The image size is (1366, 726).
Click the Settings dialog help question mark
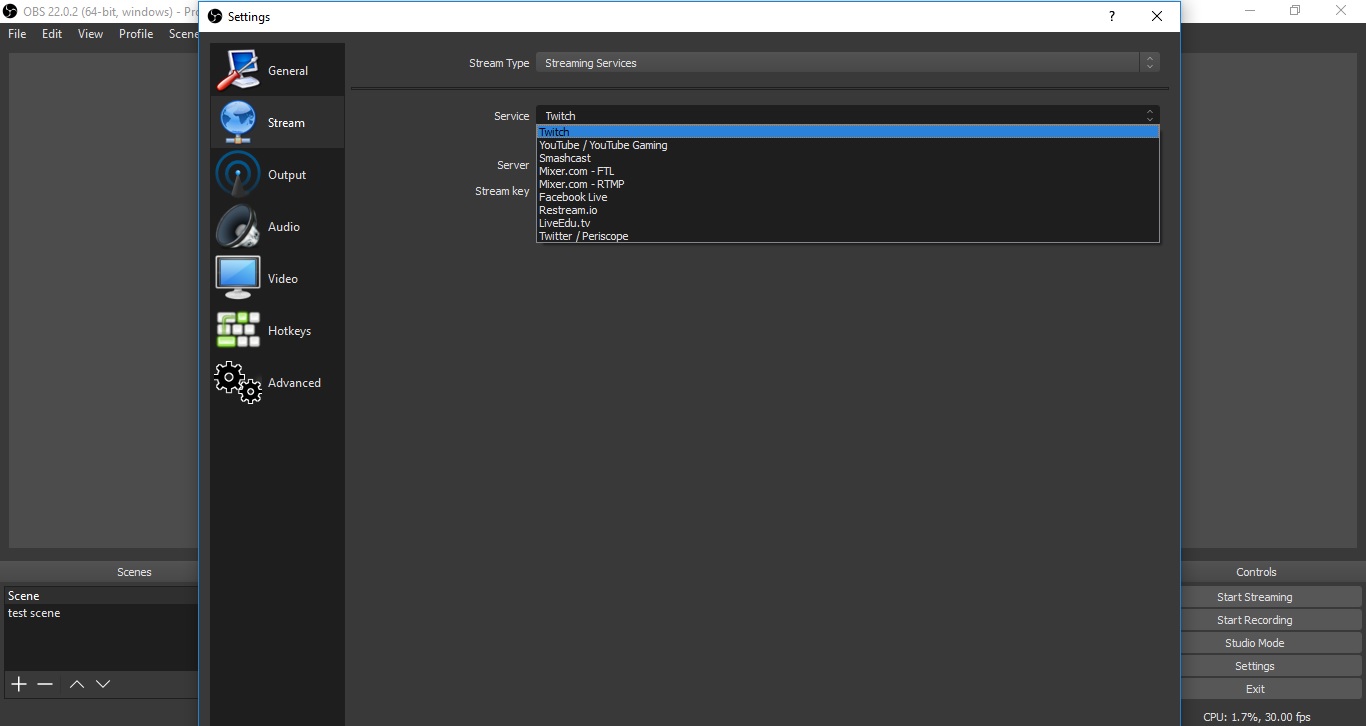pyautogui.click(x=1112, y=16)
